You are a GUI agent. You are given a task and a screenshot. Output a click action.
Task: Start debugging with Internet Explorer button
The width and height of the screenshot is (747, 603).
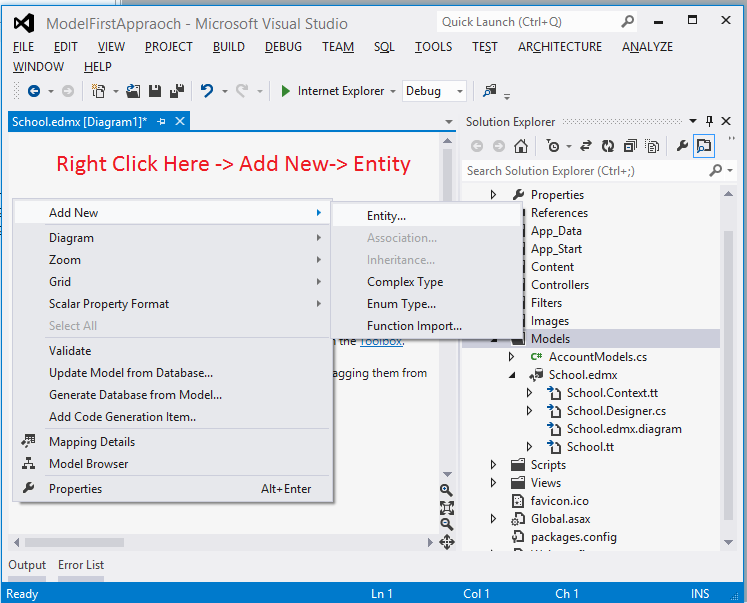332,91
